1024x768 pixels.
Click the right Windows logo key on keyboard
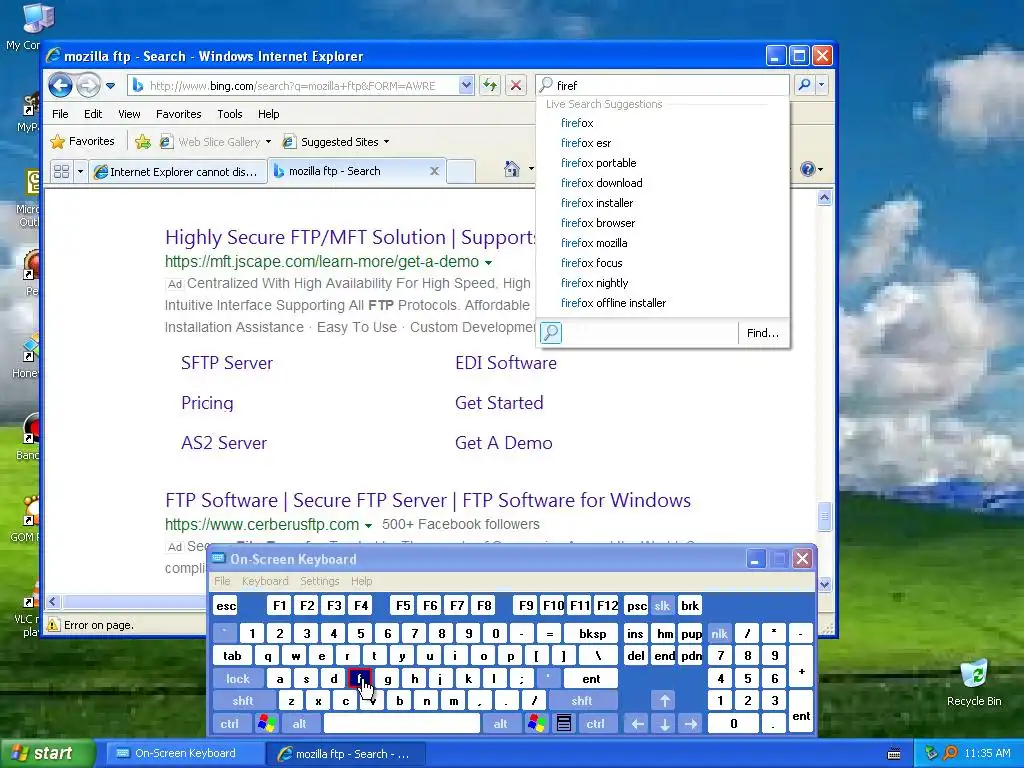(x=537, y=724)
